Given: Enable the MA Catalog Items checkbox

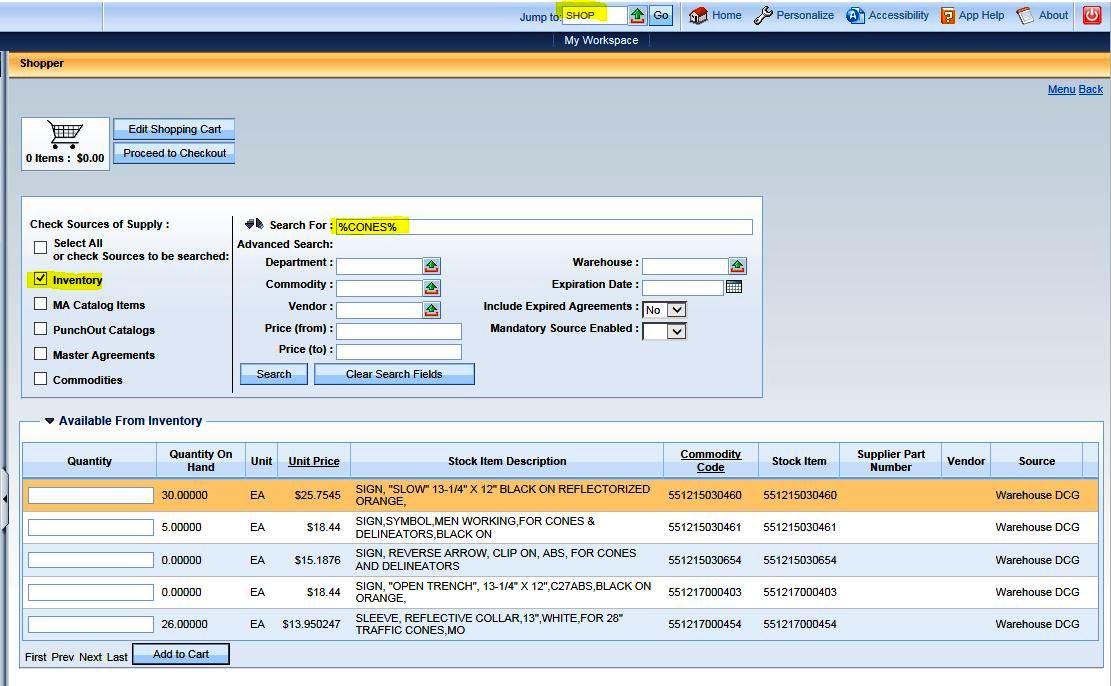Looking at the screenshot, I should (41, 304).
